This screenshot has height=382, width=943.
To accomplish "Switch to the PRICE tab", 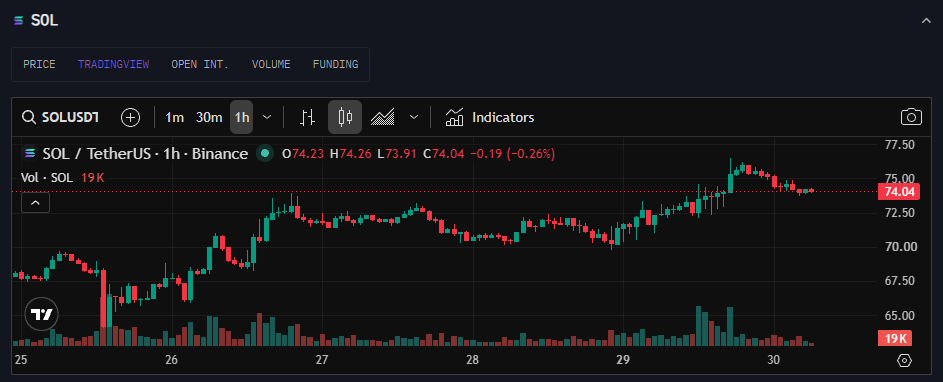I will tap(39, 64).
